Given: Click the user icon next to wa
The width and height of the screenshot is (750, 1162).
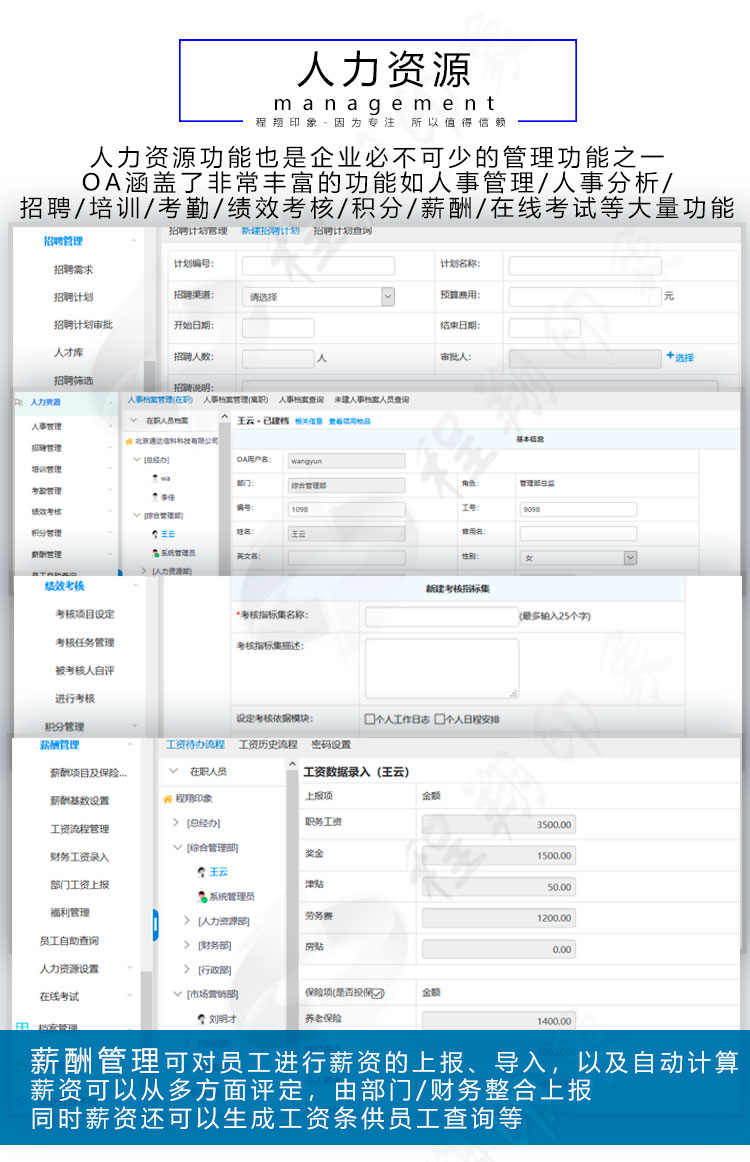Looking at the screenshot, I should click(x=155, y=479).
